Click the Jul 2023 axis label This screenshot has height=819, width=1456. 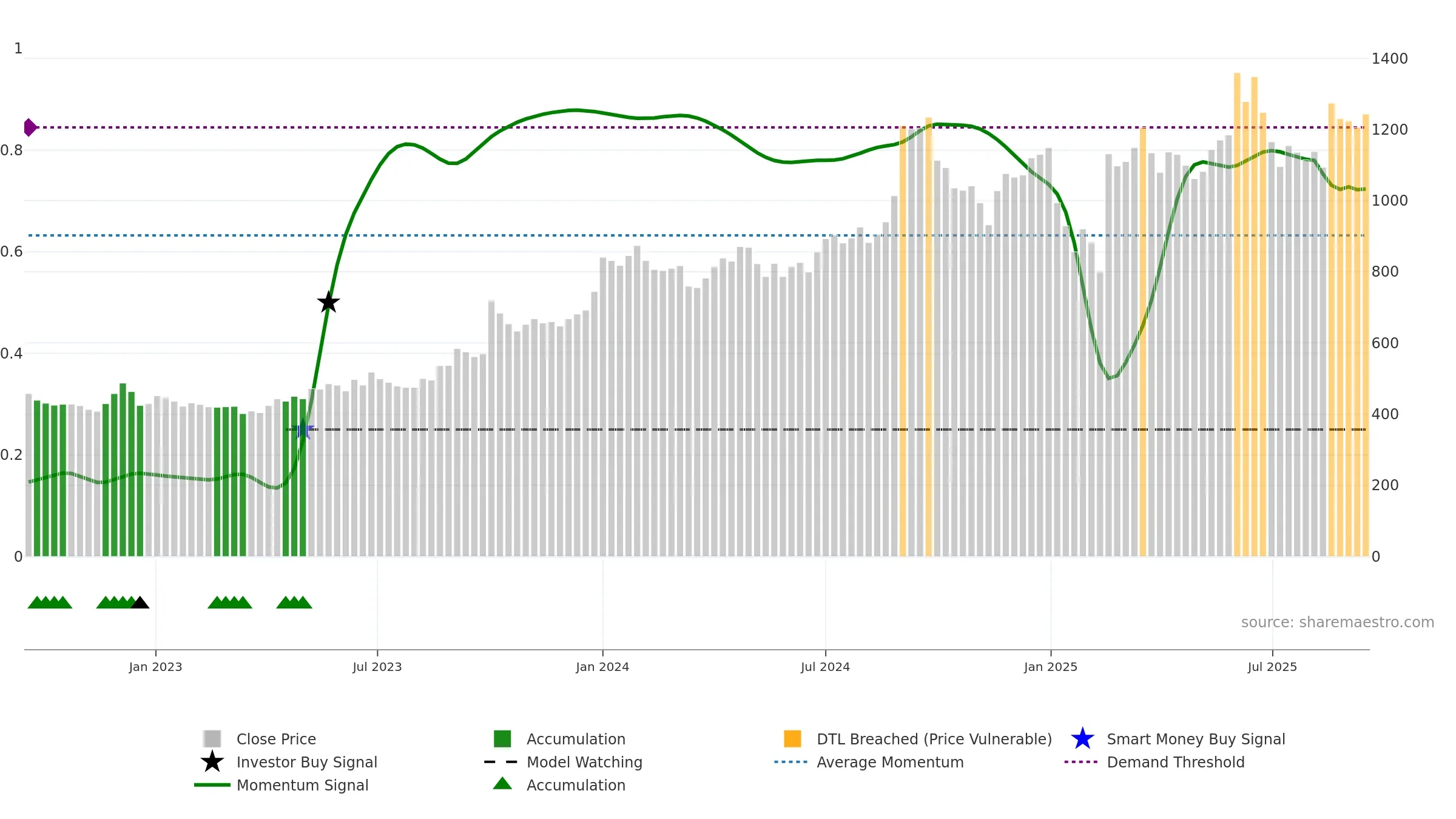click(377, 667)
